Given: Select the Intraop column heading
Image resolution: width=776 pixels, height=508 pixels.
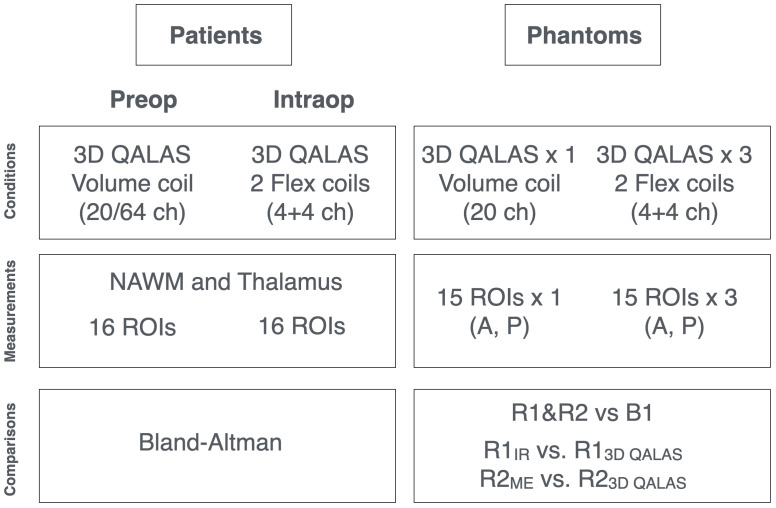Looking at the screenshot, I should pyautogui.click(x=314, y=100).
